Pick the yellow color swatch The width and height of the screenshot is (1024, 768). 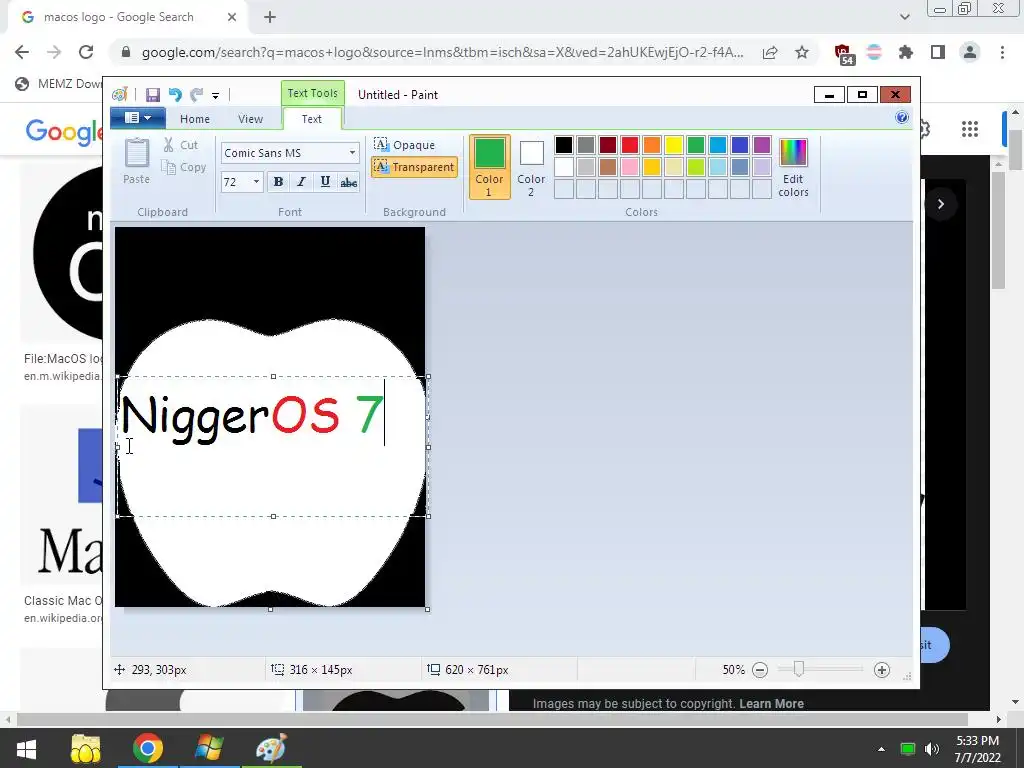click(674, 145)
